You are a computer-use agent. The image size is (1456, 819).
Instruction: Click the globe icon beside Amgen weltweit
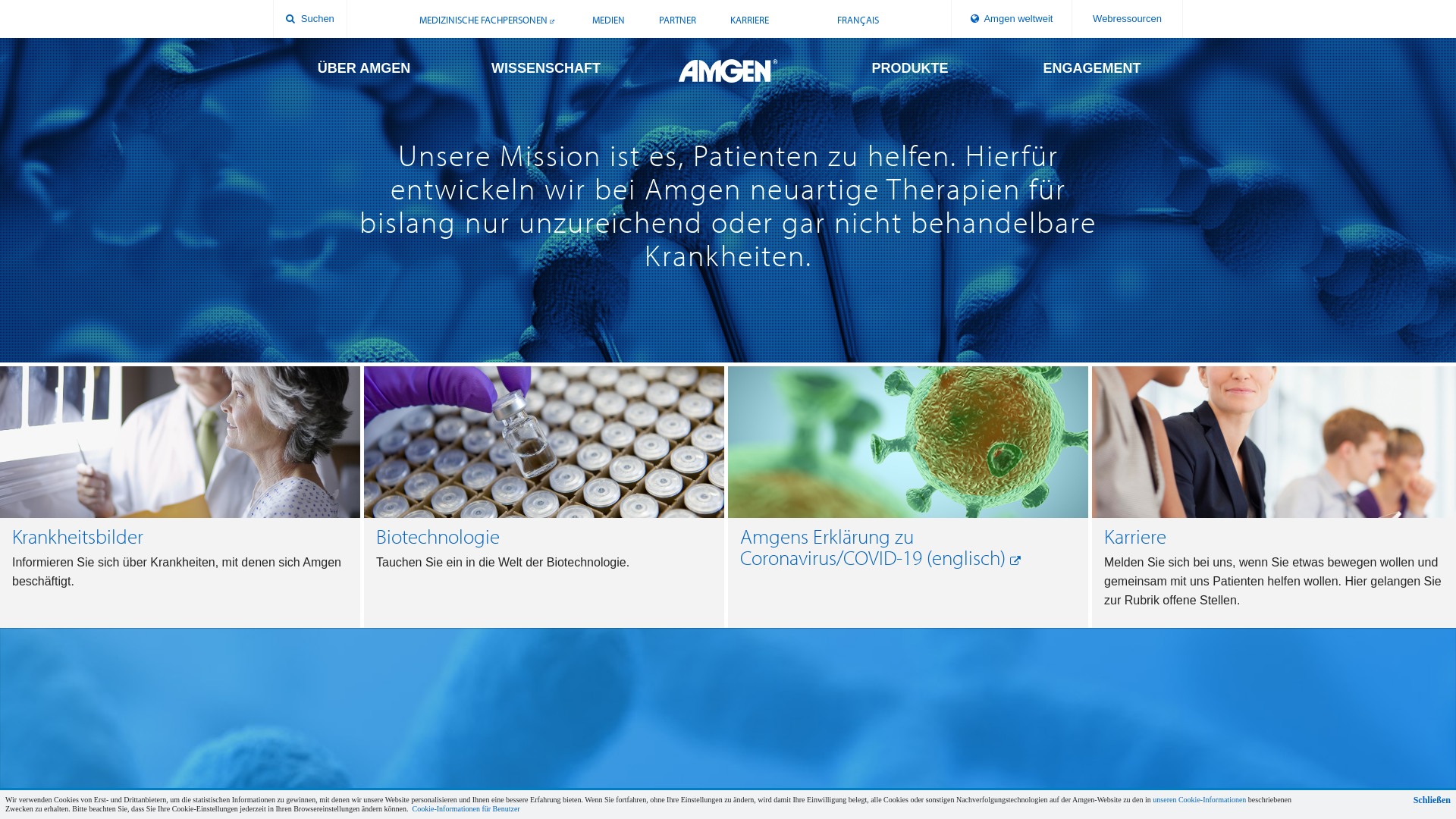click(x=974, y=19)
